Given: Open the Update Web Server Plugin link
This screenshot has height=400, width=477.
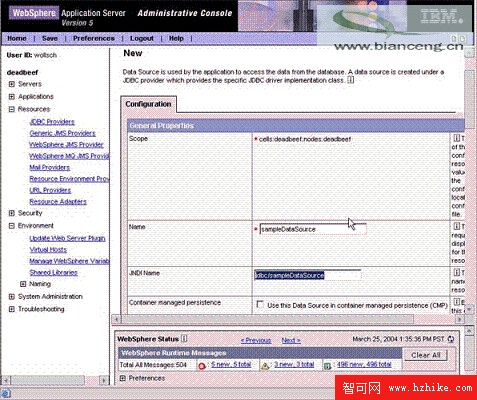Looking at the screenshot, I should [x=67, y=238].
